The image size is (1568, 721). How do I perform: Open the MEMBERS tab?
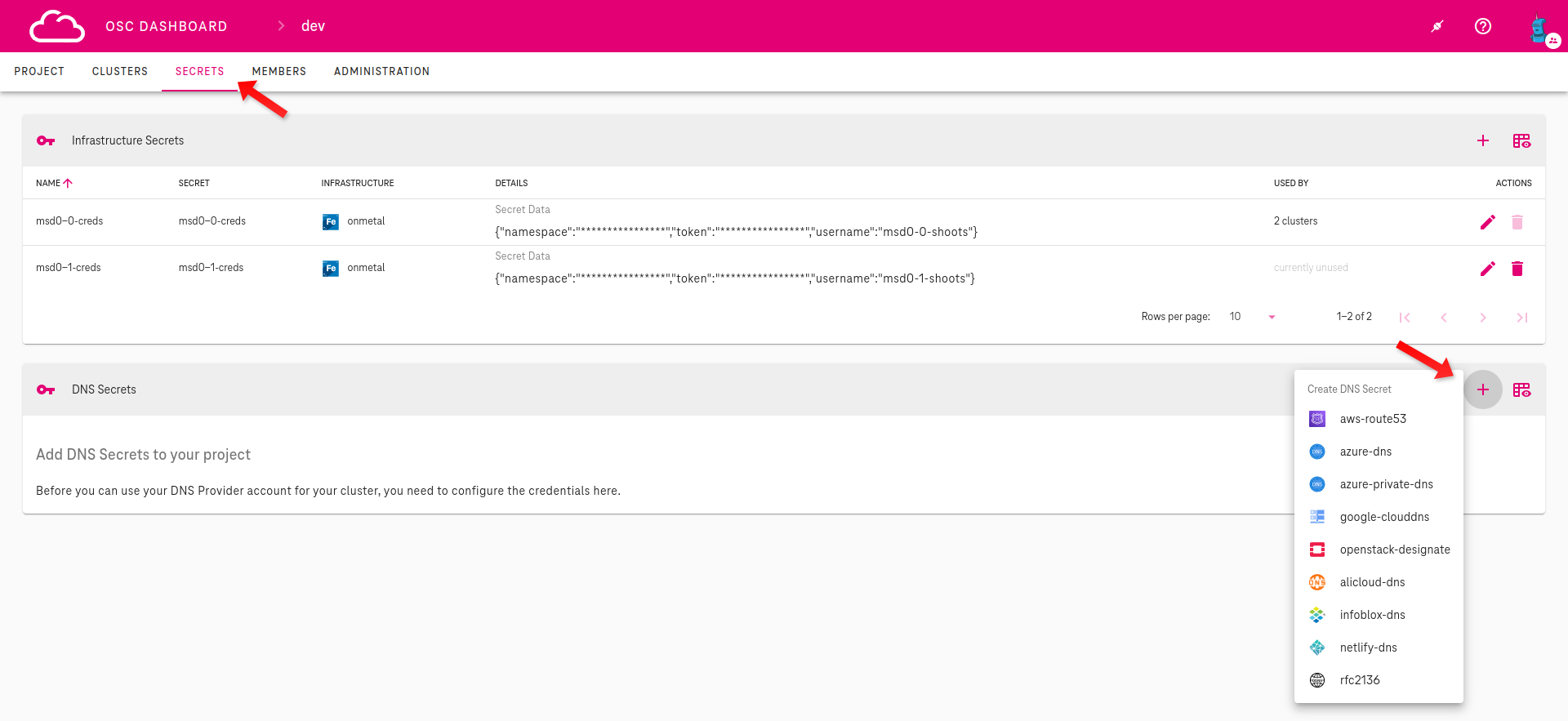coord(279,72)
